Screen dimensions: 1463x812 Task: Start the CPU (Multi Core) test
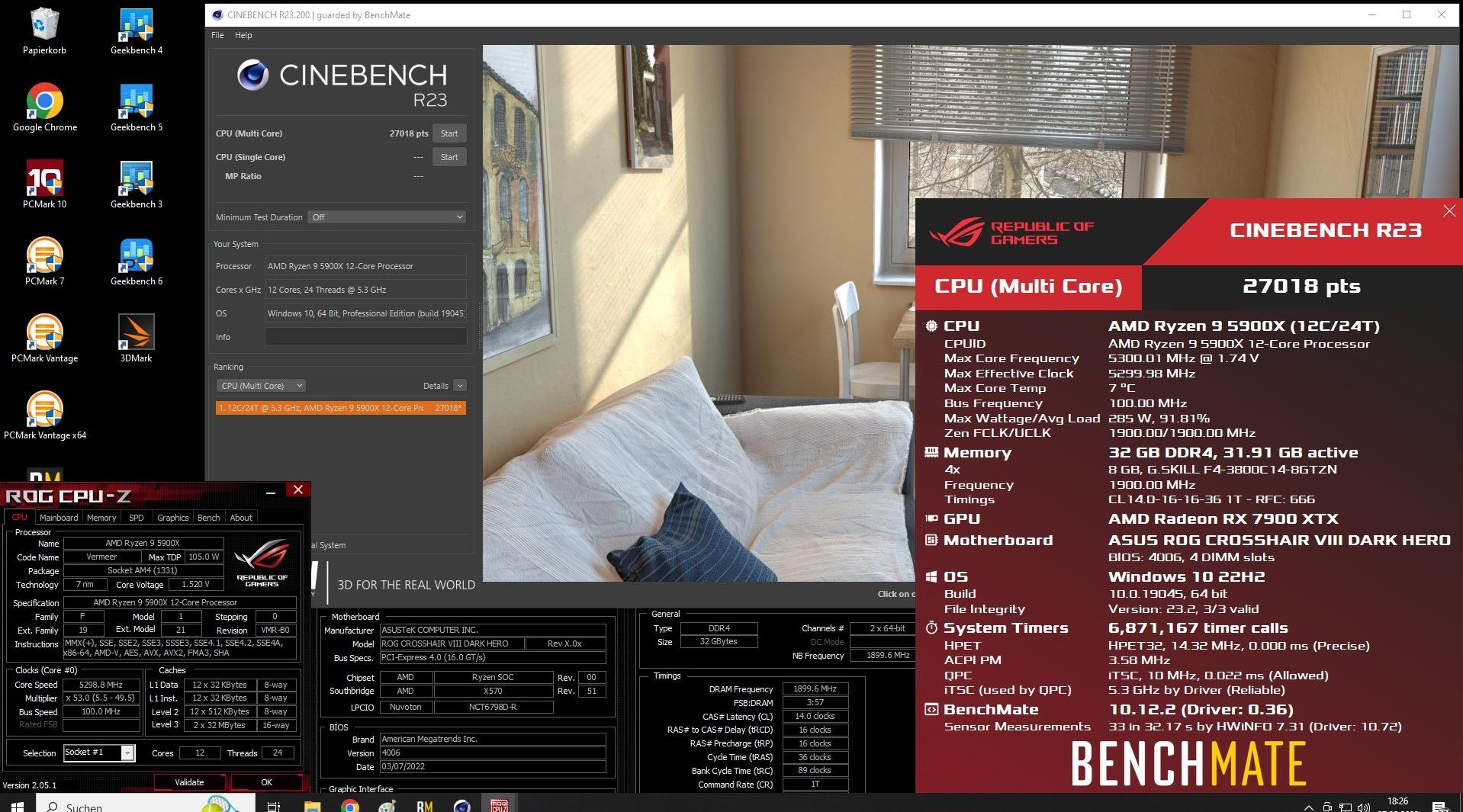point(449,133)
